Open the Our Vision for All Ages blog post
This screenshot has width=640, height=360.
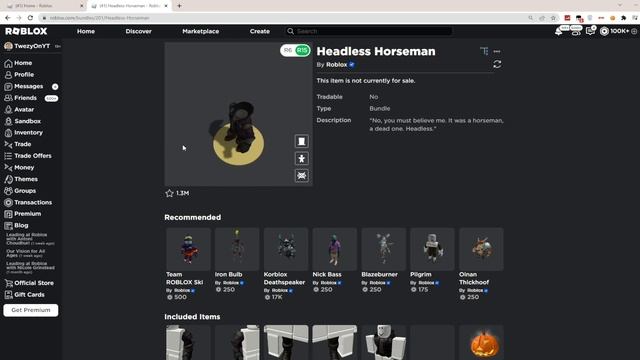pos(26,253)
